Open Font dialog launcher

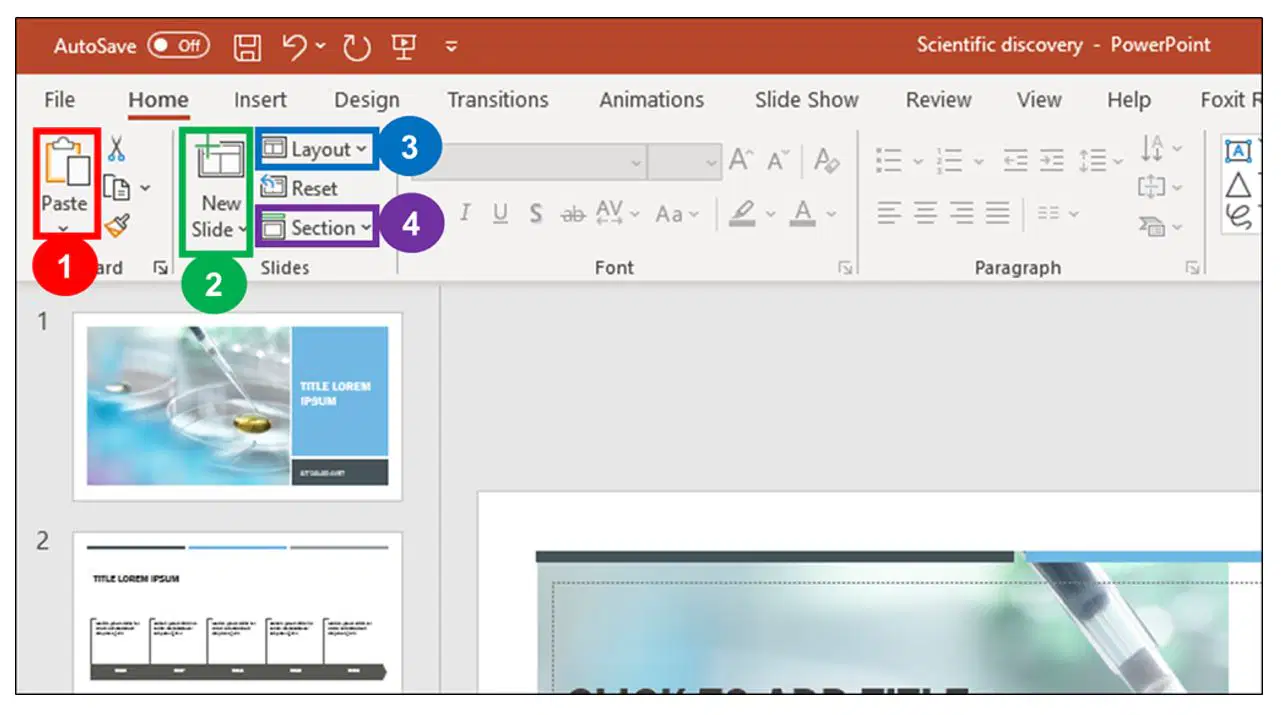tap(846, 268)
